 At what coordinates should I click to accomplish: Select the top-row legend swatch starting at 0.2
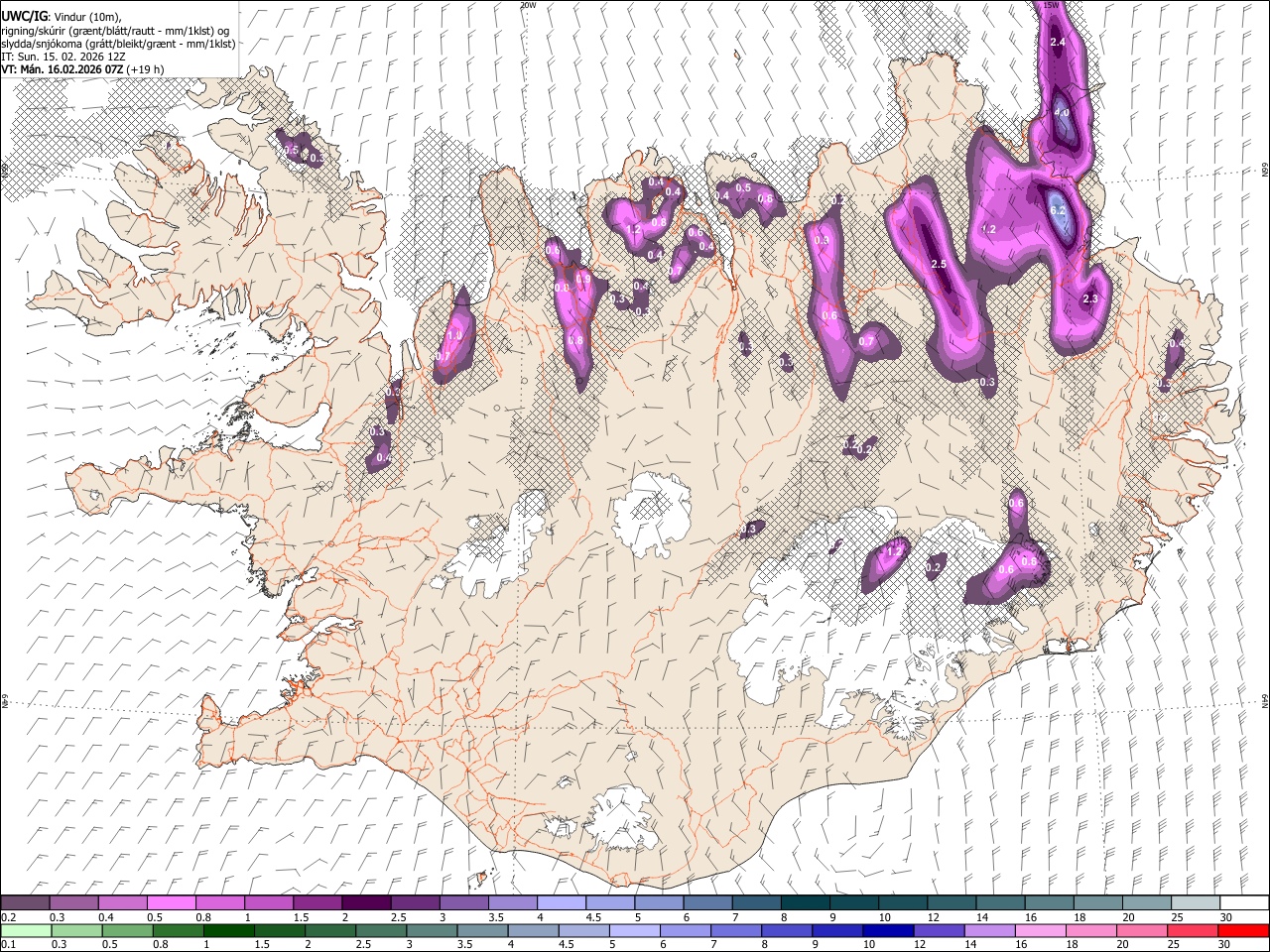click(x=25, y=903)
